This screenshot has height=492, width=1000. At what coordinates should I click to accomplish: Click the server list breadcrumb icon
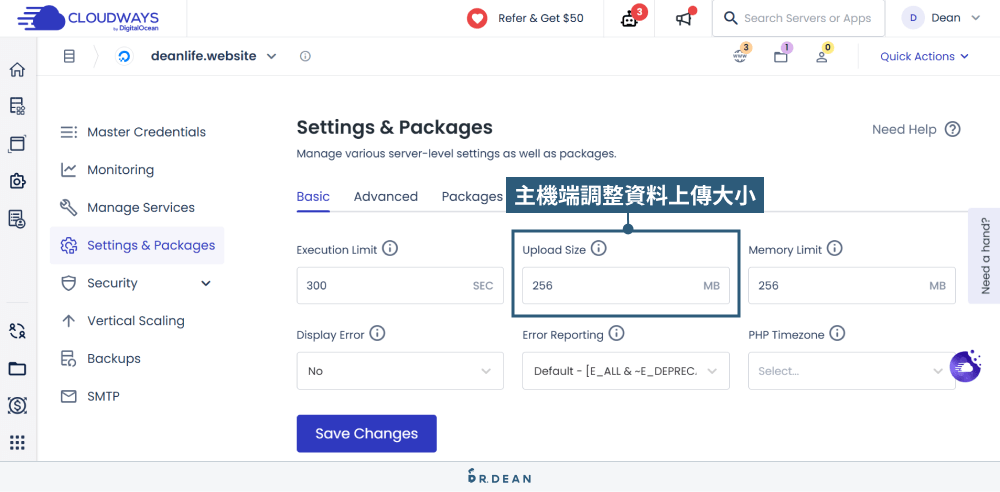pos(69,56)
